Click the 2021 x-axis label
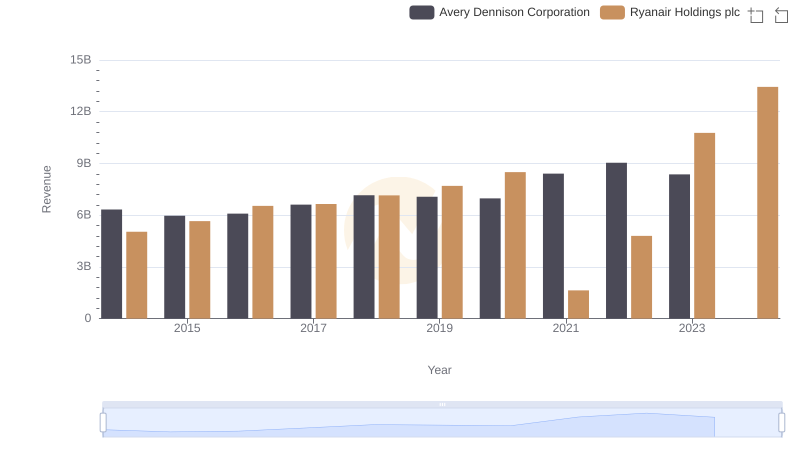 click(565, 328)
